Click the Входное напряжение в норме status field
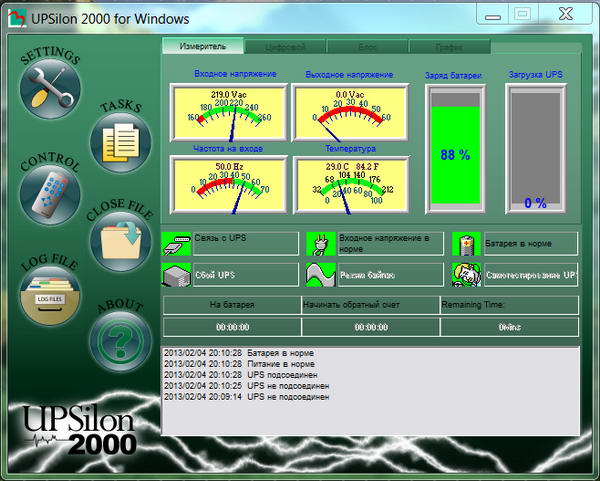 tap(391, 243)
